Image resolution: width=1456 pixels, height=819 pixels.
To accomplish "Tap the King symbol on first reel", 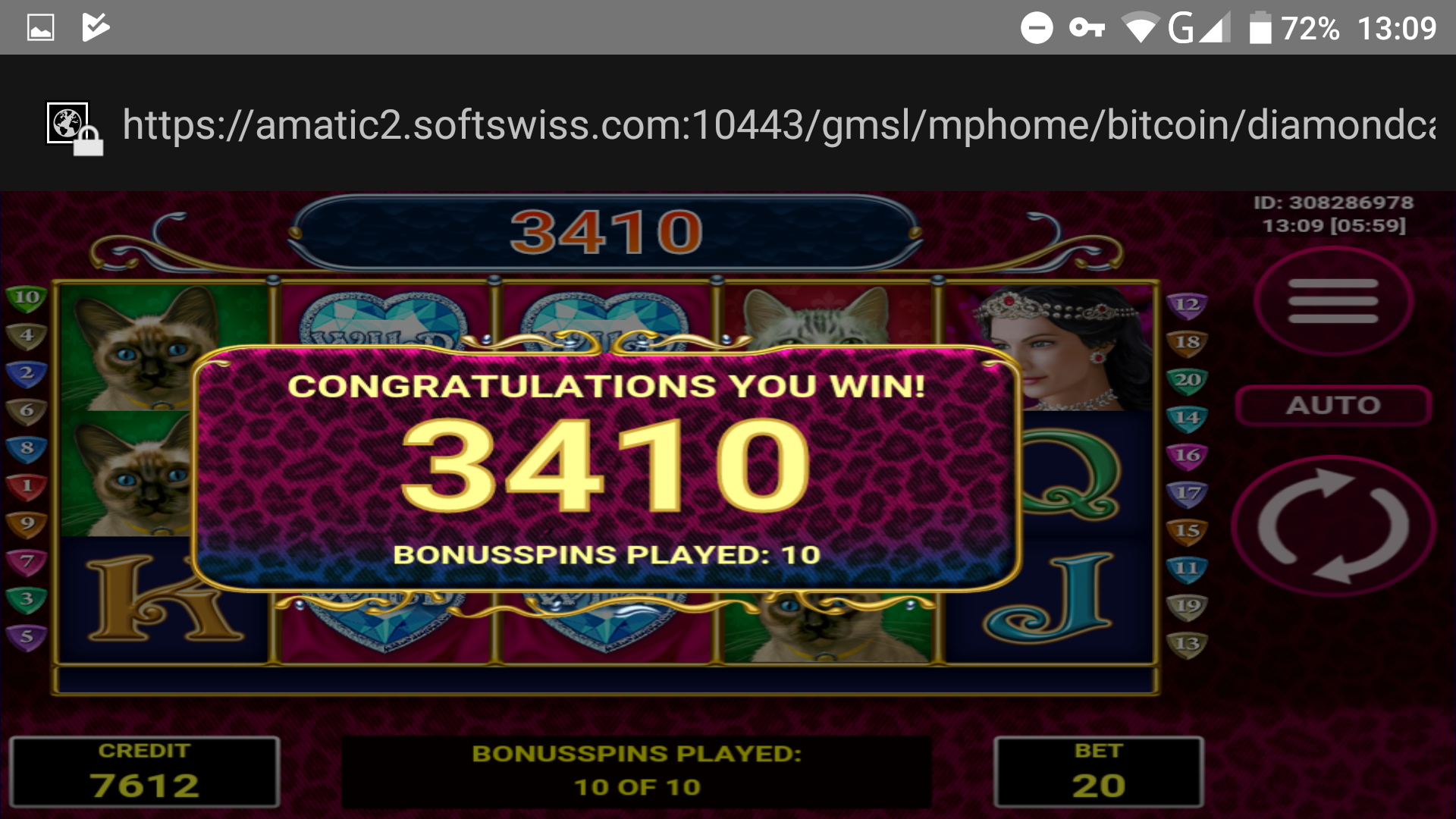I will 163,599.
